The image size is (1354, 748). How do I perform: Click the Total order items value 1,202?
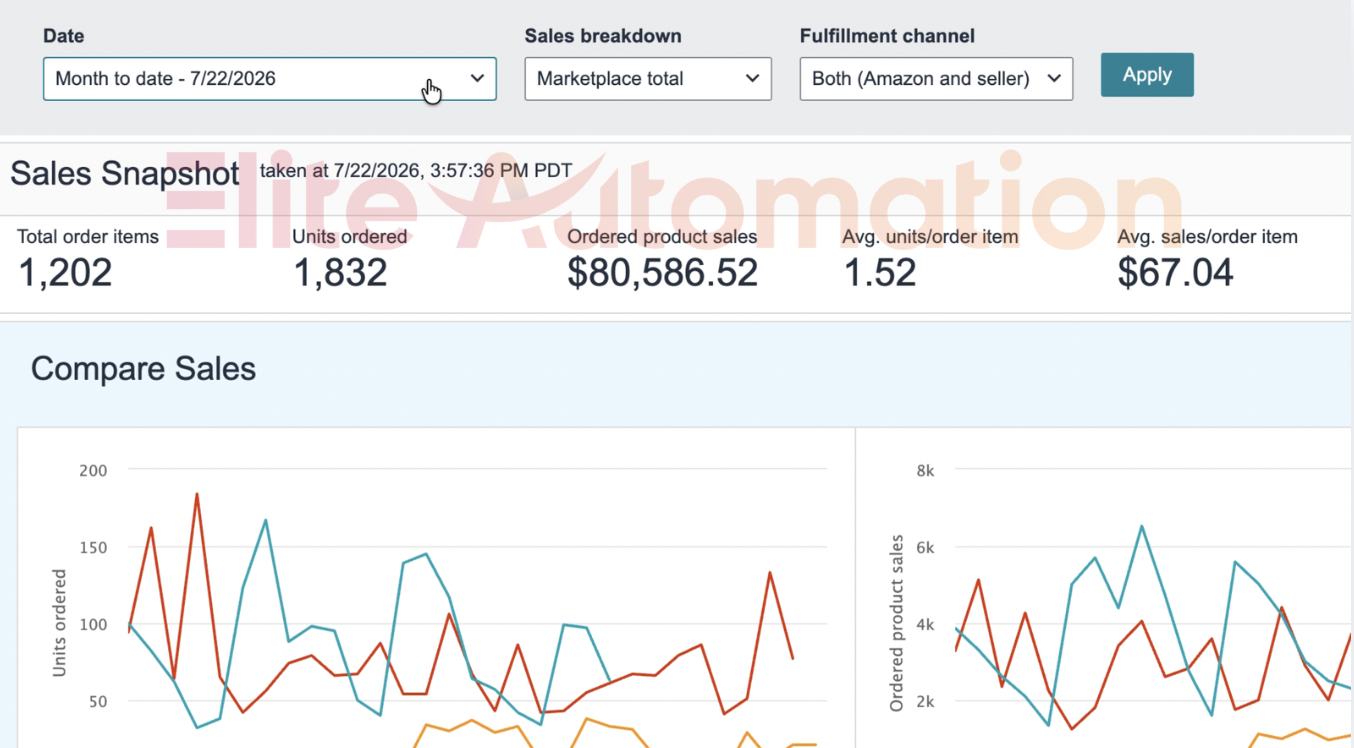pyautogui.click(x=65, y=272)
